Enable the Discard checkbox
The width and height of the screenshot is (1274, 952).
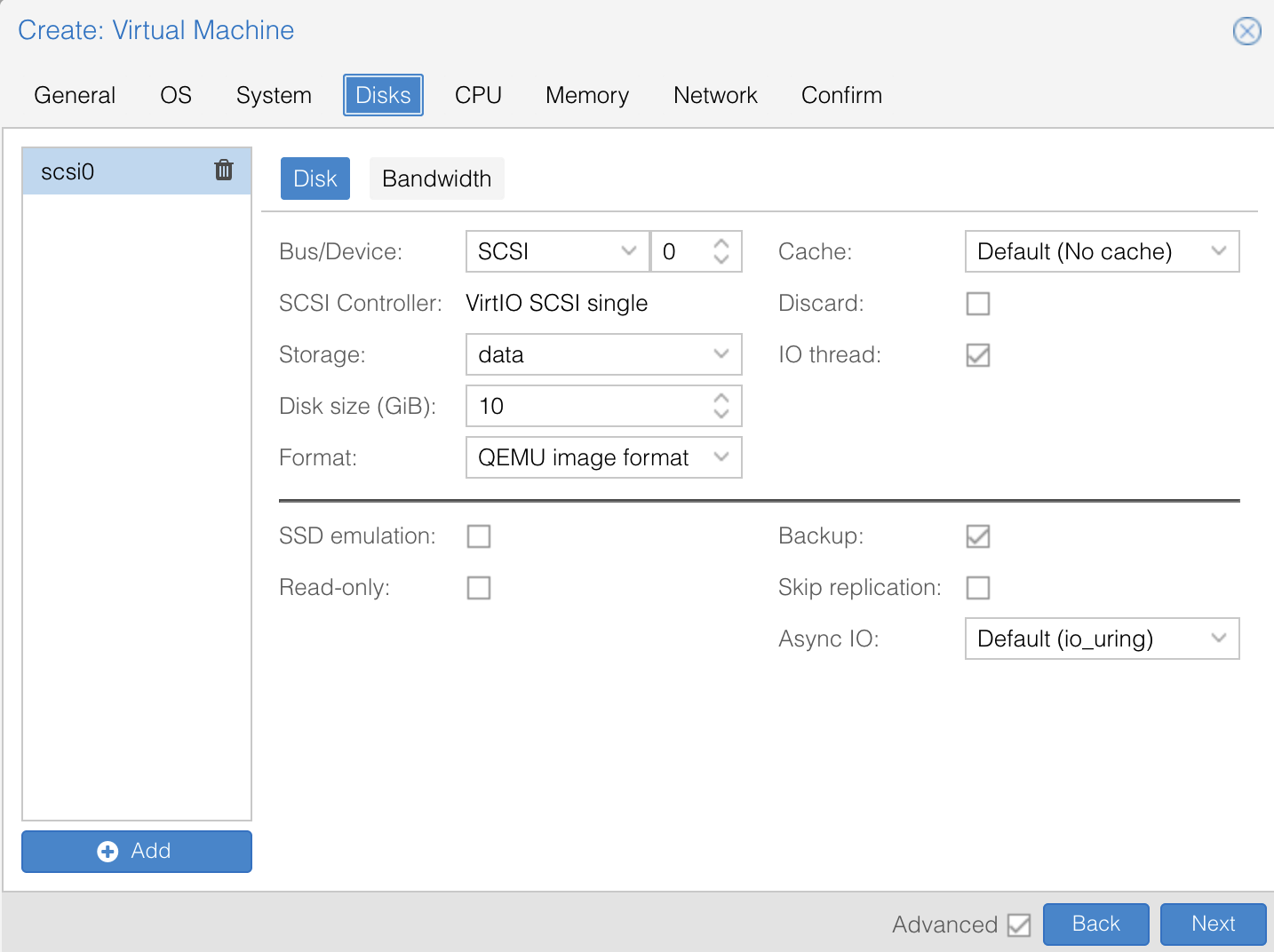977,304
